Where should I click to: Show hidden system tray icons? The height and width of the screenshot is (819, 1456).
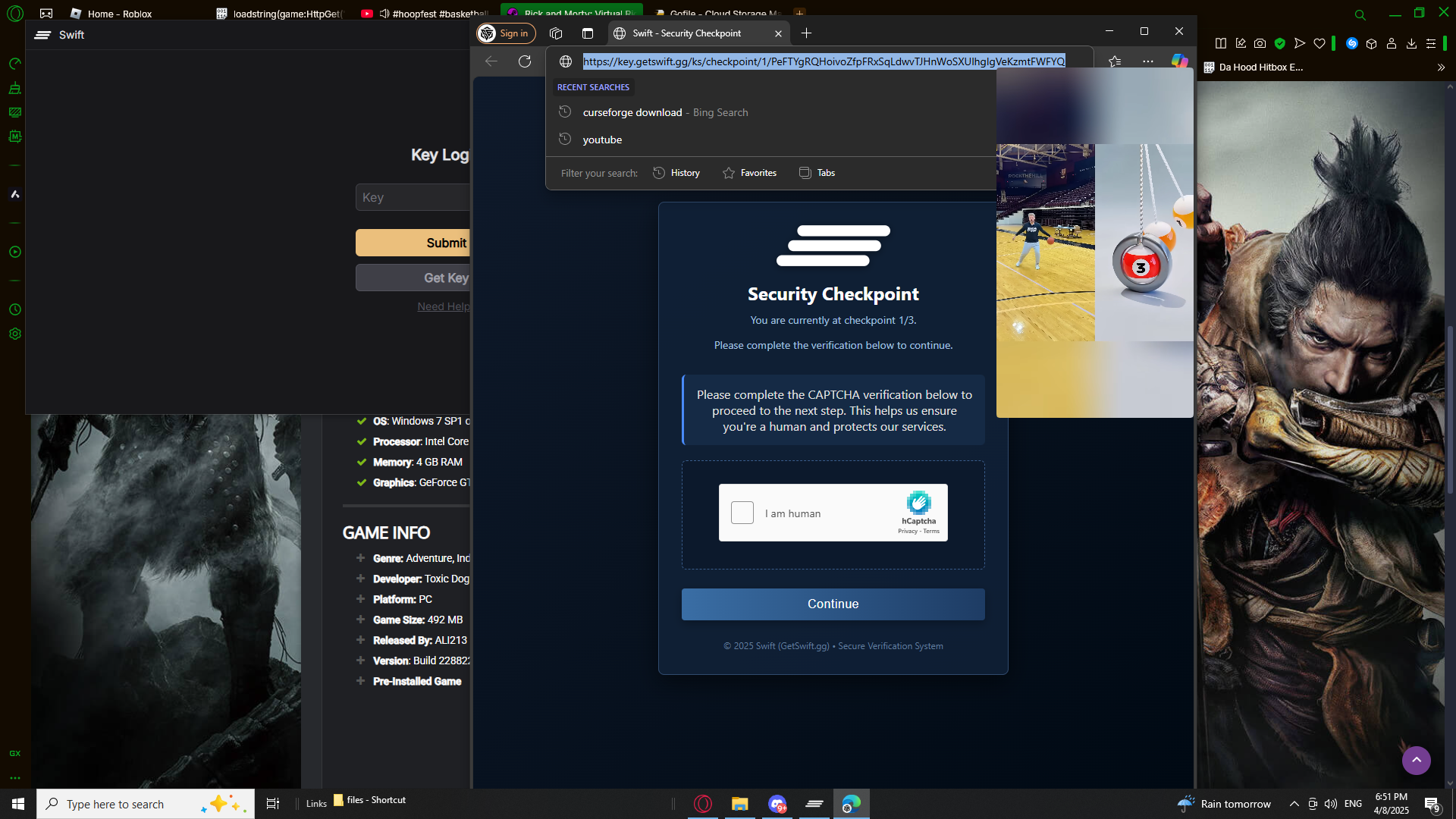pyautogui.click(x=1294, y=804)
